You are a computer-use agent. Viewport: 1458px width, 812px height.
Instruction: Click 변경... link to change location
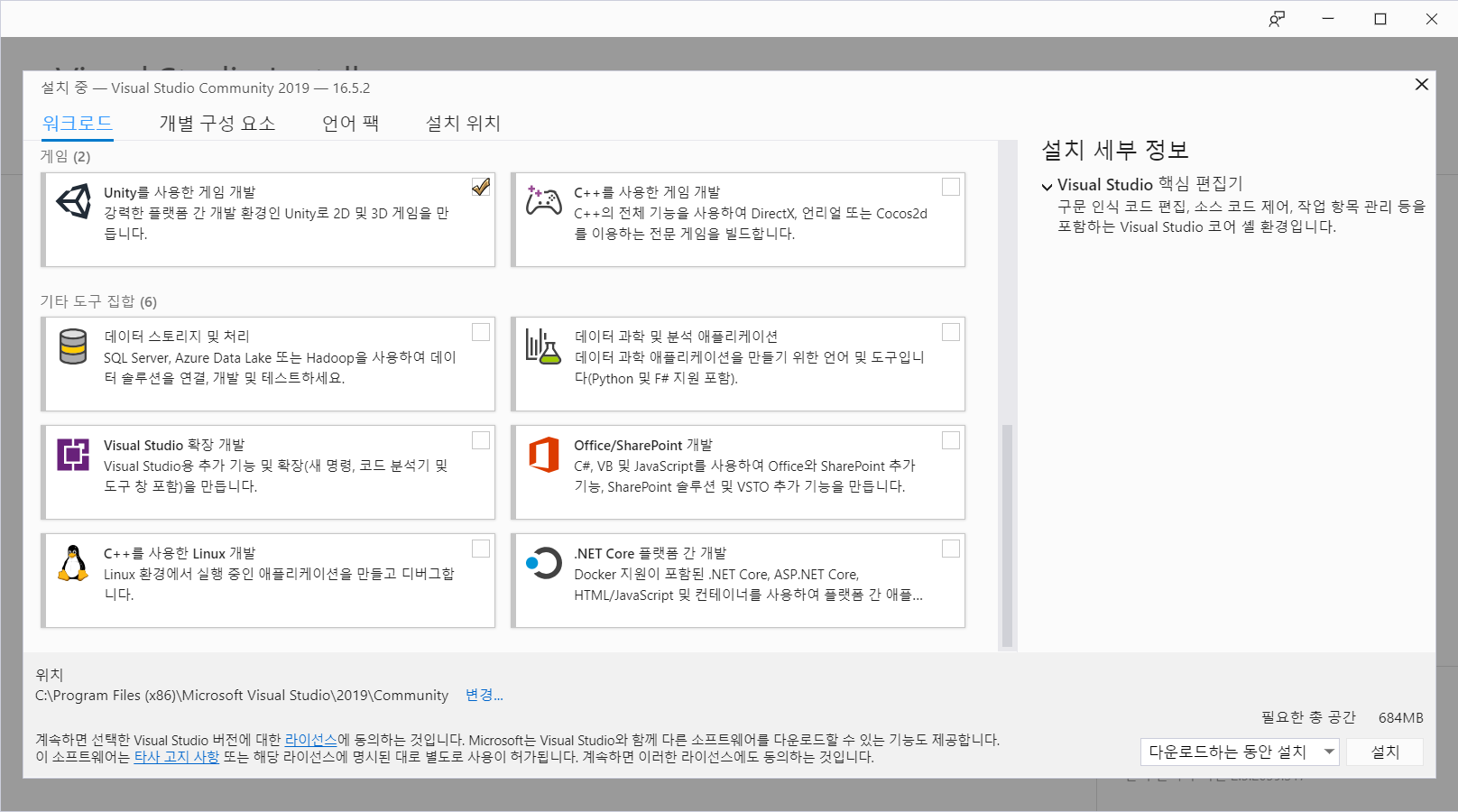(x=484, y=695)
